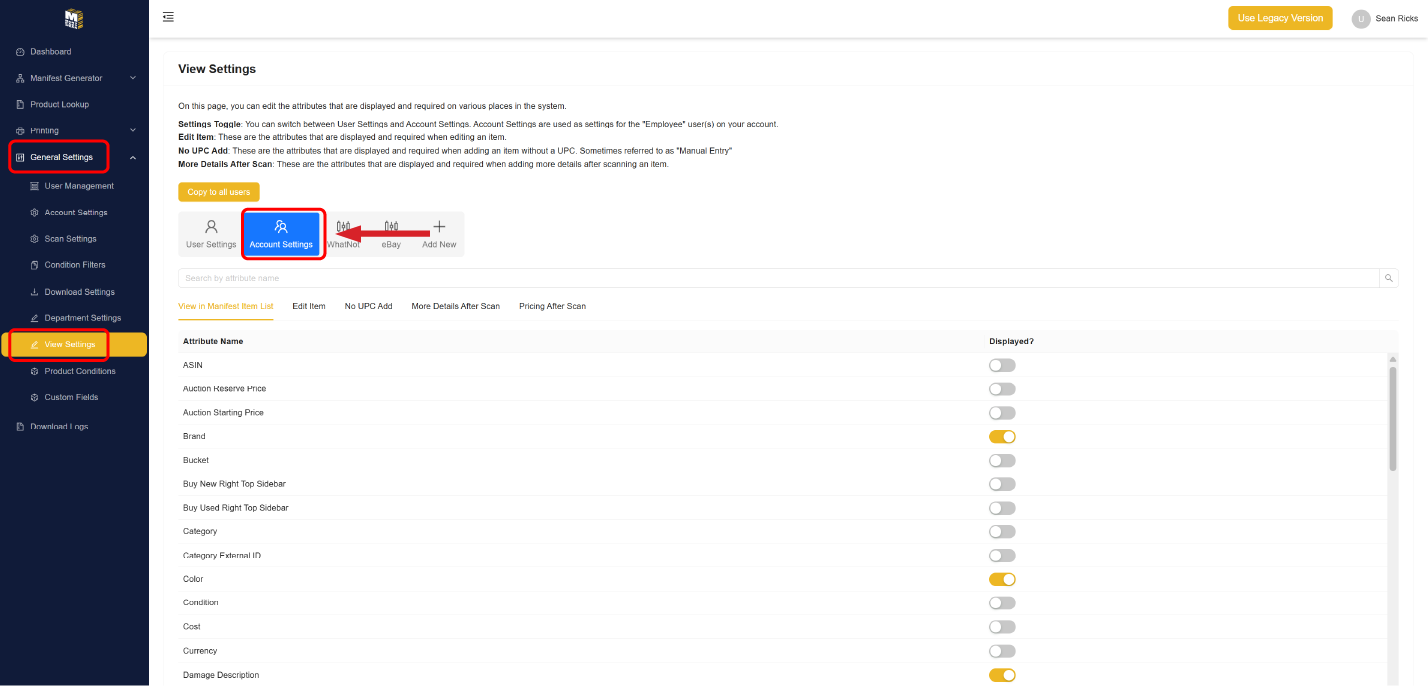Click the Use Legacy Version button
The height and width of the screenshot is (686, 1428).
1280,18
